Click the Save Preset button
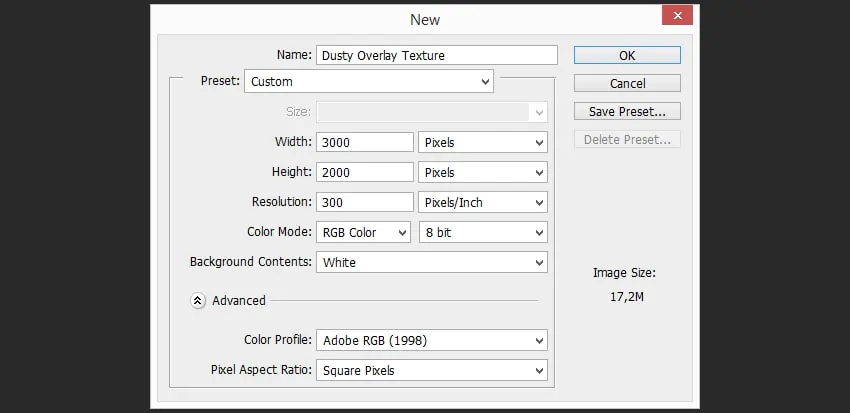The image size is (850, 413). tap(627, 112)
